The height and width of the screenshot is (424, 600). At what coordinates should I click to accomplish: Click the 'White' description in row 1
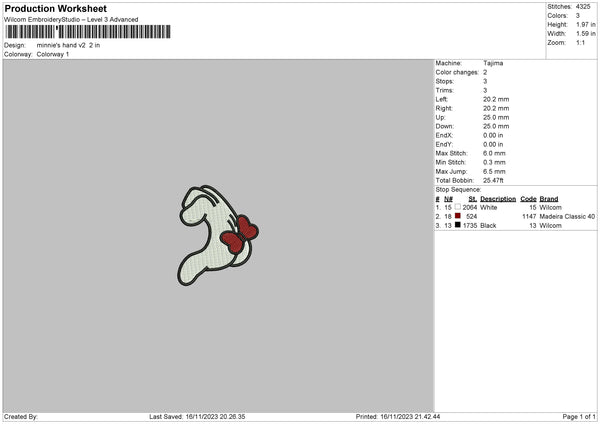coord(489,207)
